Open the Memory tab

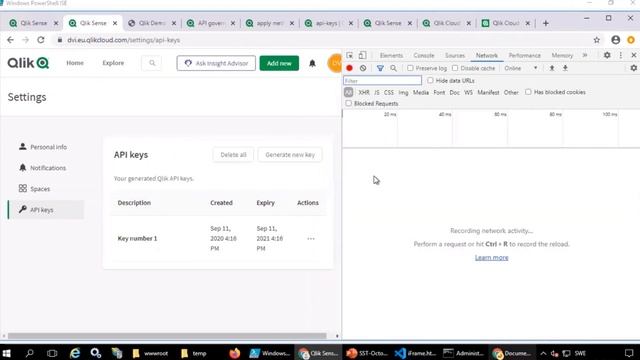point(562,56)
